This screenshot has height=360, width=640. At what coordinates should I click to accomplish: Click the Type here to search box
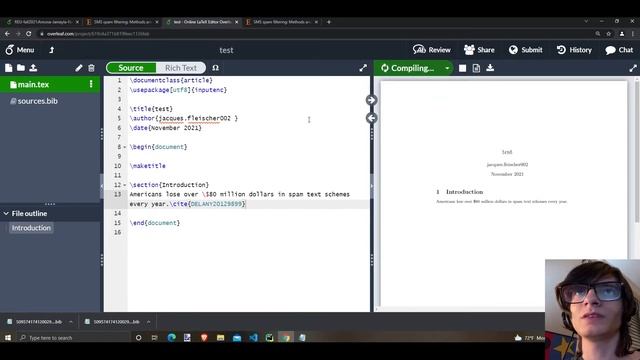click(x=73, y=338)
